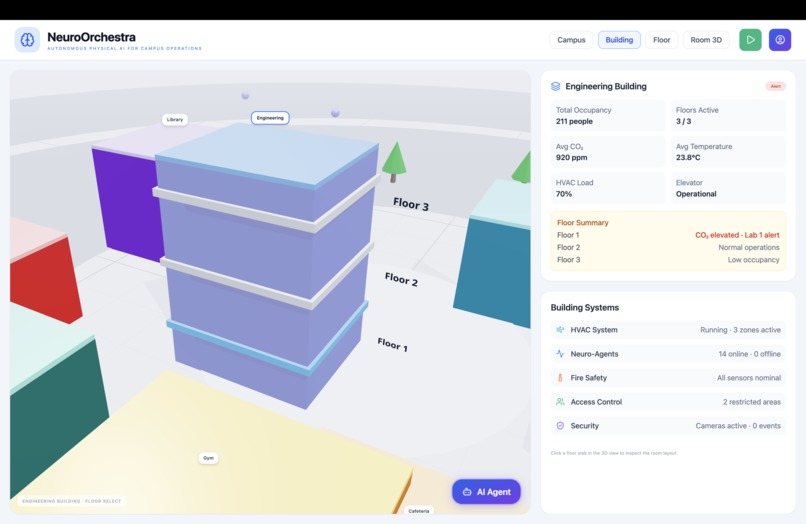
Task: Click the Fire Safety thermometer icon
Action: click(x=560, y=377)
